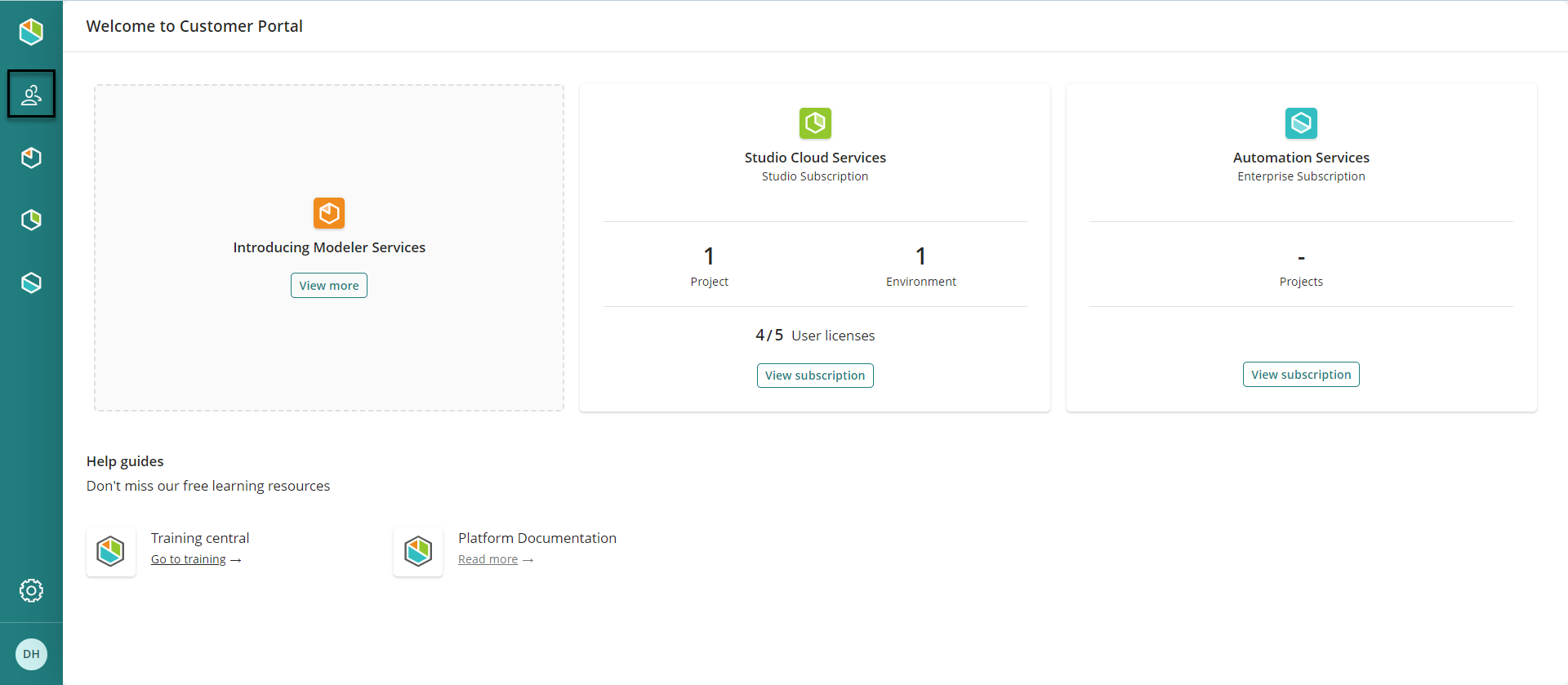The height and width of the screenshot is (685, 1568).
Task: Click View more for Modeler Services
Action: coord(329,286)
